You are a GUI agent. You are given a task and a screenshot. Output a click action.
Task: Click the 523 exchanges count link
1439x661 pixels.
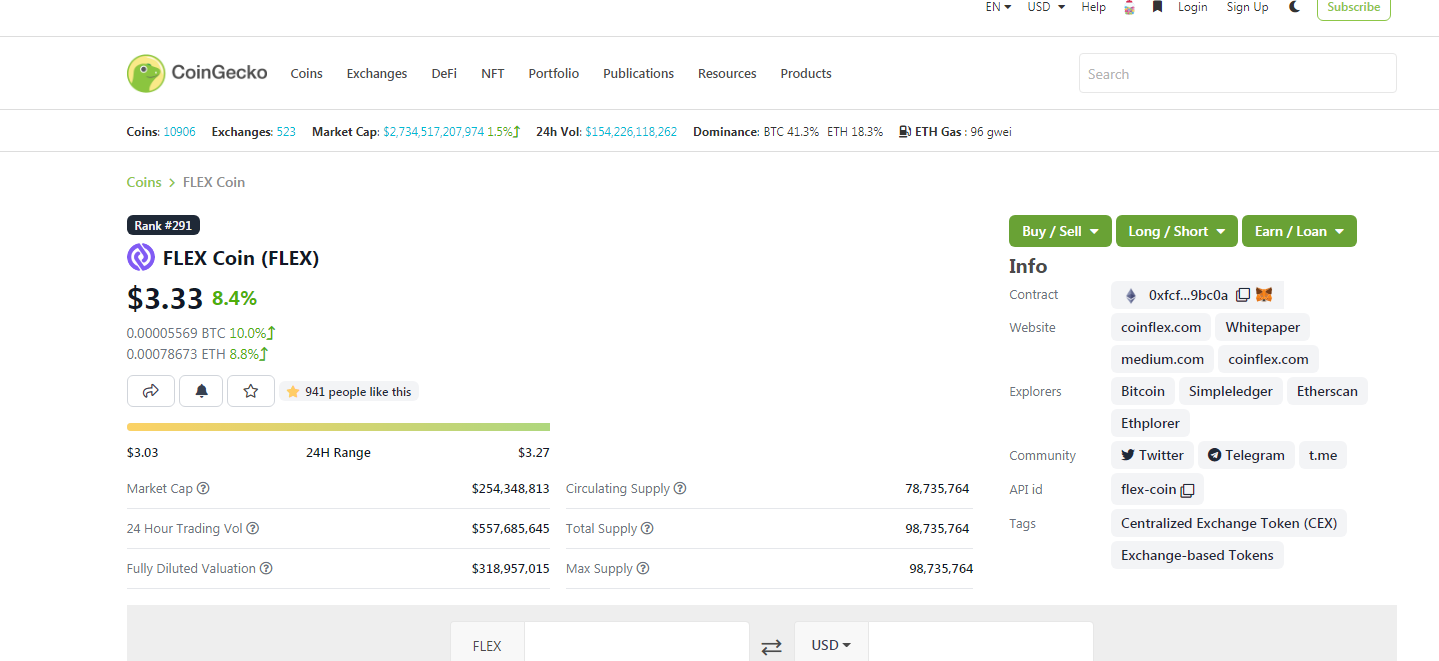pyautogui.click(x=286, y=131)
